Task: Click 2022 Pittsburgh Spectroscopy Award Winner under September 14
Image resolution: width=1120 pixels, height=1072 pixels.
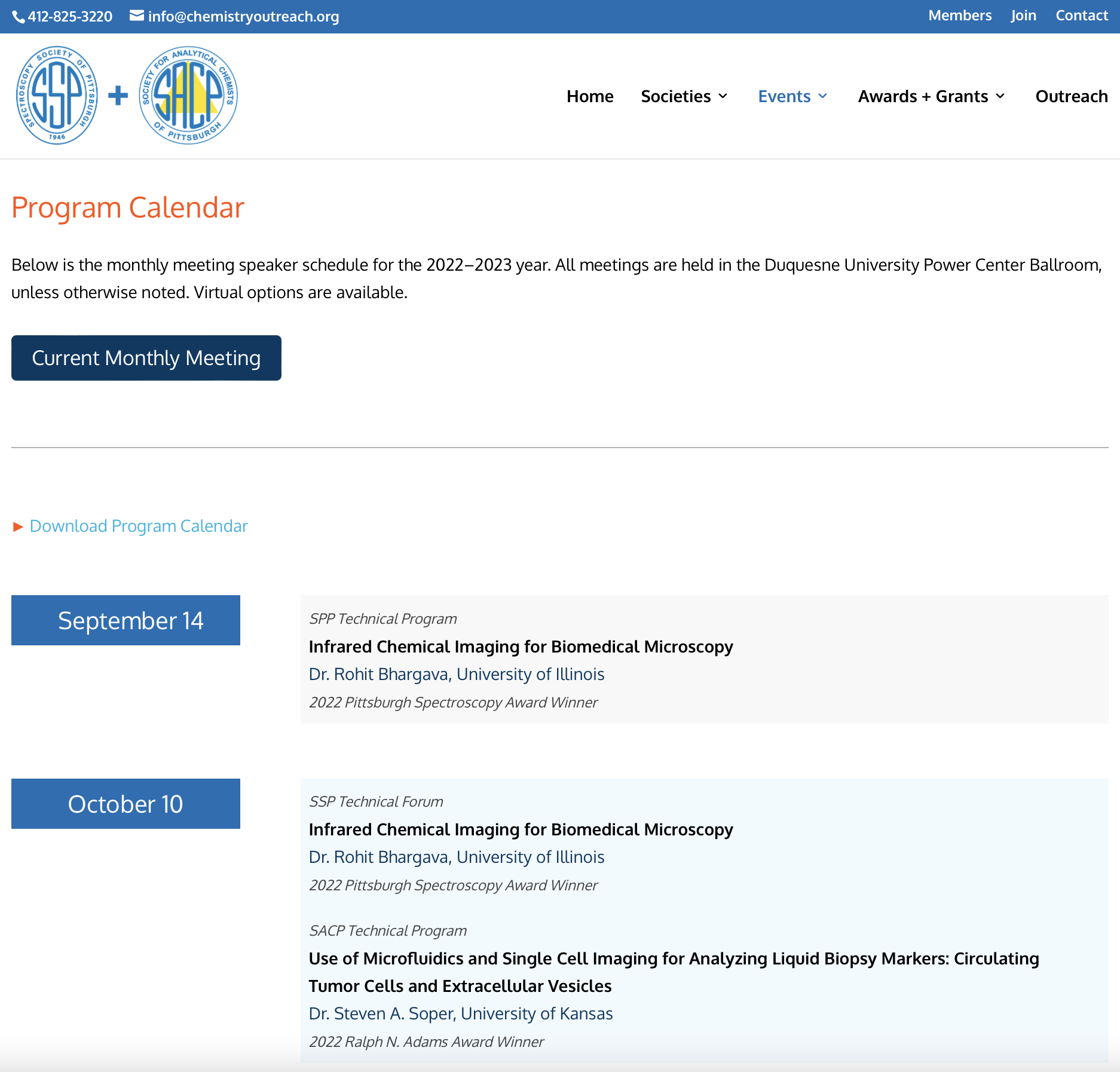Action: click(453, 703)
